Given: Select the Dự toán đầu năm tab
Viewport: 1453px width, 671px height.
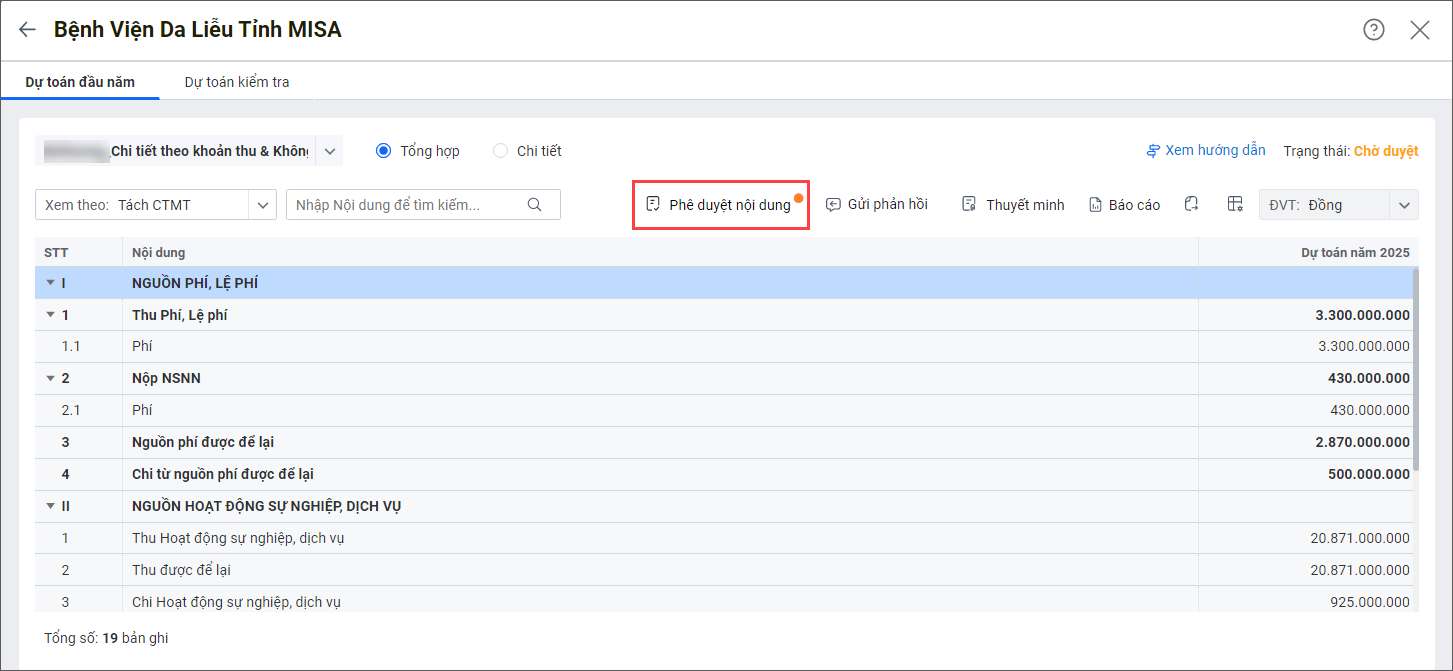Looking at the screenshot, I should tap(80, 82).
